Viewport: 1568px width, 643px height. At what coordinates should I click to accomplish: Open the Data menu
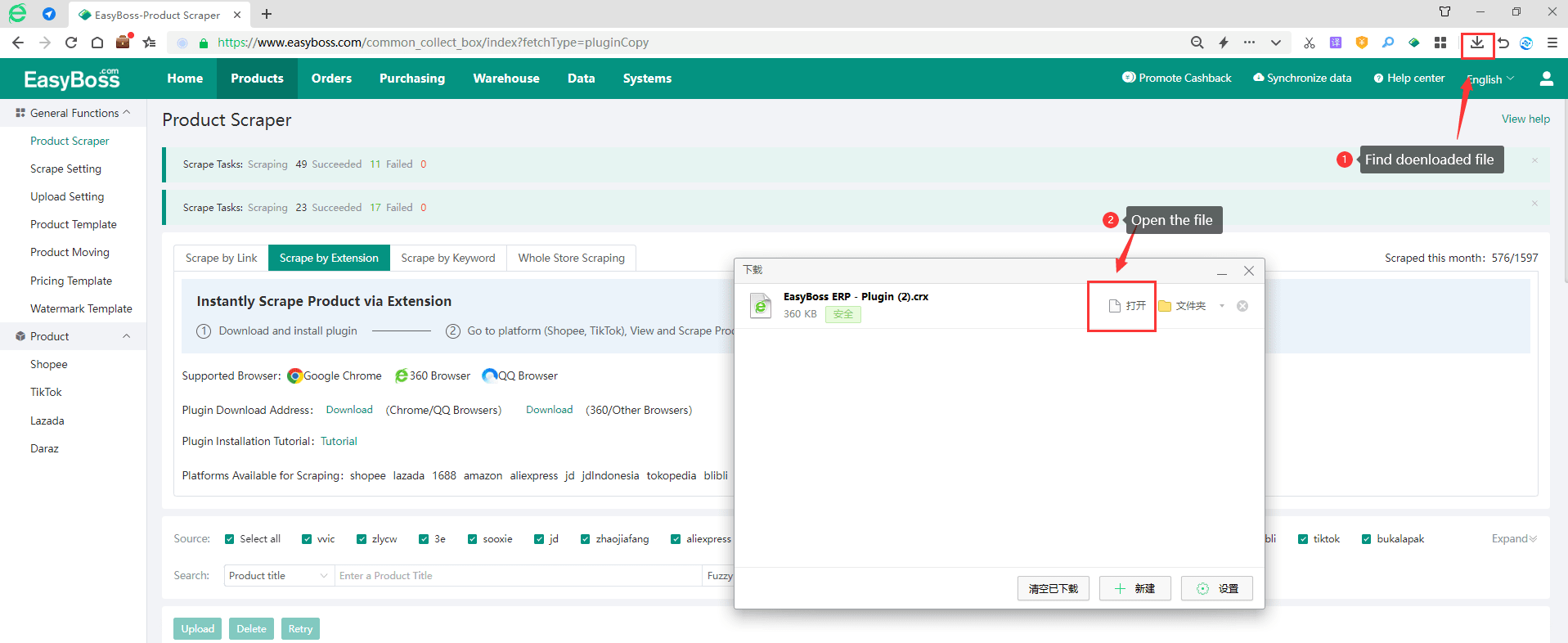click(x=582, y=79)
